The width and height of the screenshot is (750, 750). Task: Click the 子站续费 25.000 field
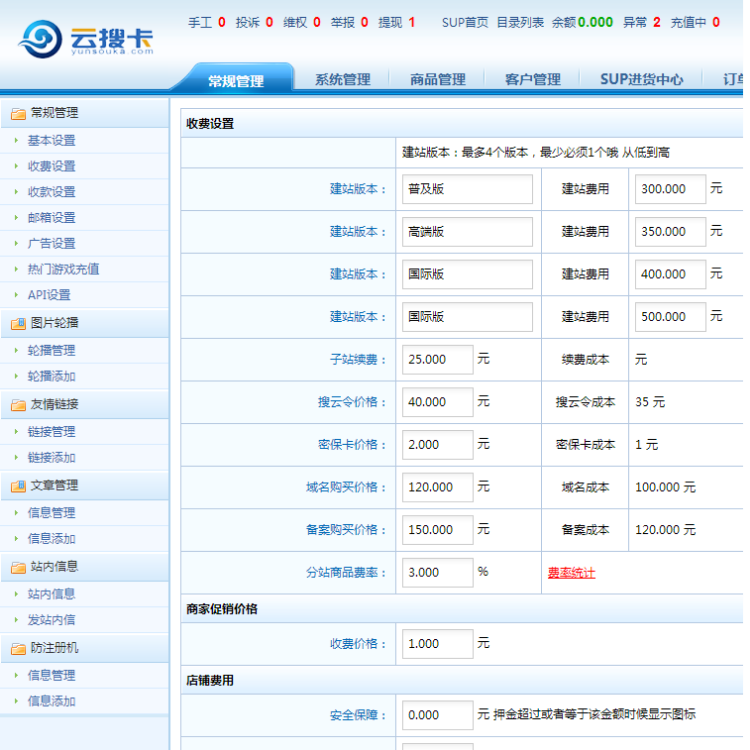[x=438, y=359]
